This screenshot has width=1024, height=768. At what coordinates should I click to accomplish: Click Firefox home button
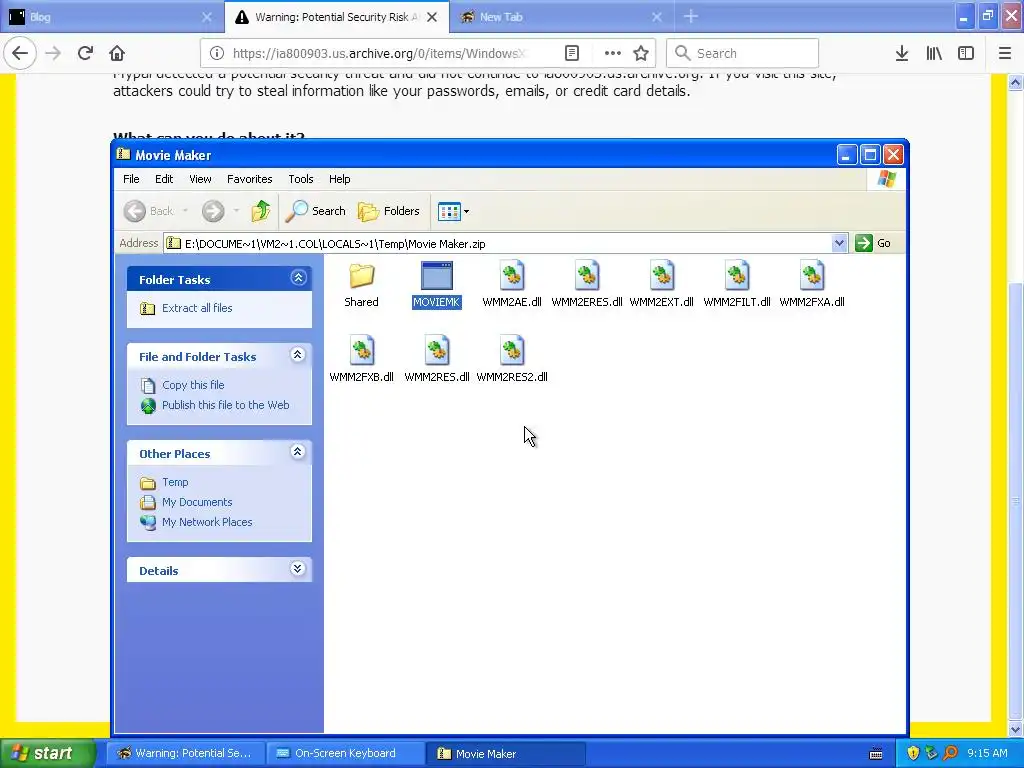pyautogui.click(x=117, y=53)
